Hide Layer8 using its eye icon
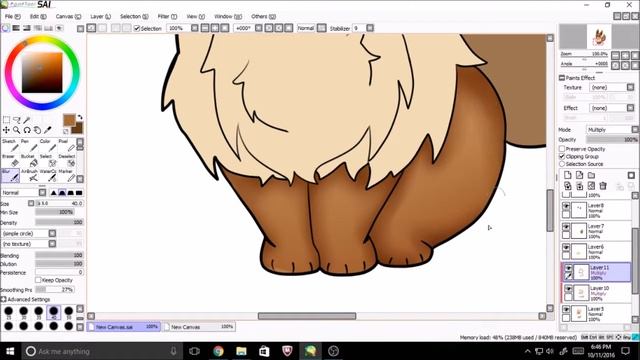This screenshot has width=640, height=360. [x=566, y=206]
